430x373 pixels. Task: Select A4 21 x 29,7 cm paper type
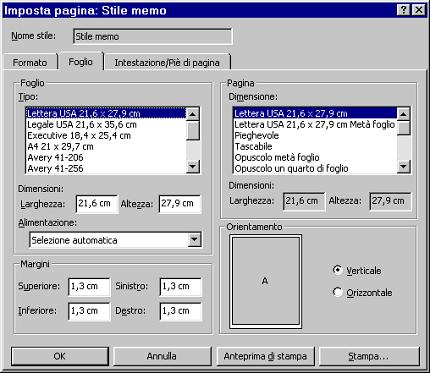(106, 147)
